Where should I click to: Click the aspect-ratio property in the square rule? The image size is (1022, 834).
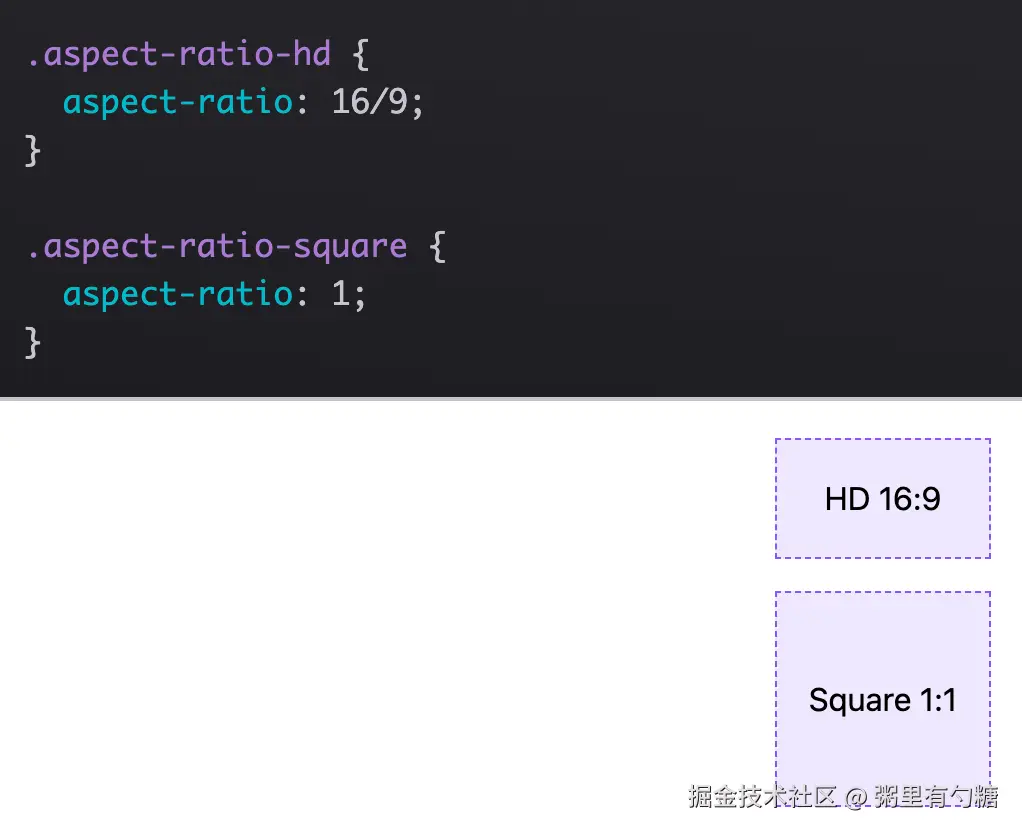click(x=178, y=294)
